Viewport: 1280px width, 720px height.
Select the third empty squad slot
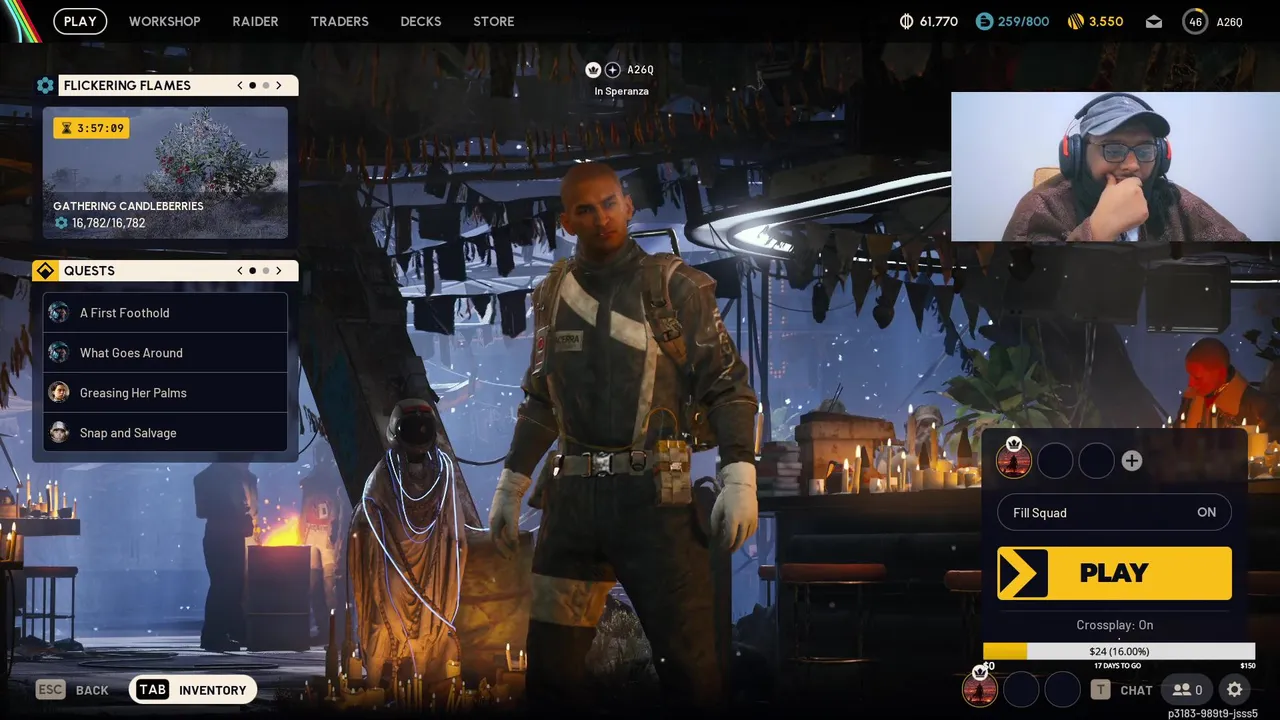click(1096, 461)
